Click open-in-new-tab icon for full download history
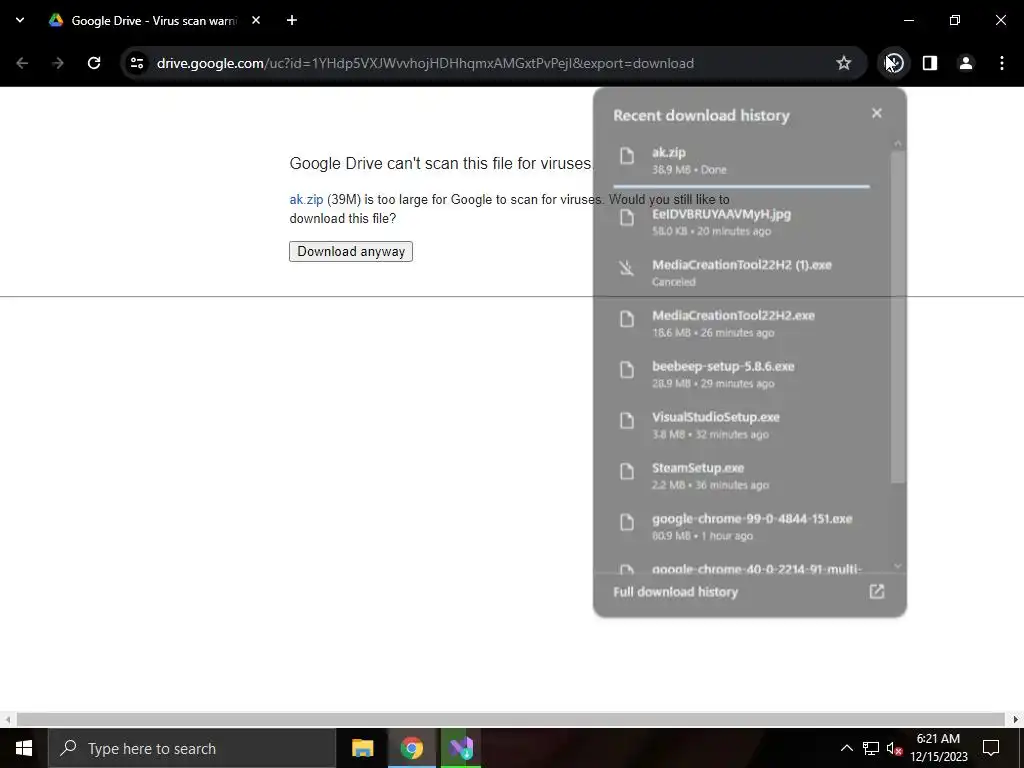 877,592
